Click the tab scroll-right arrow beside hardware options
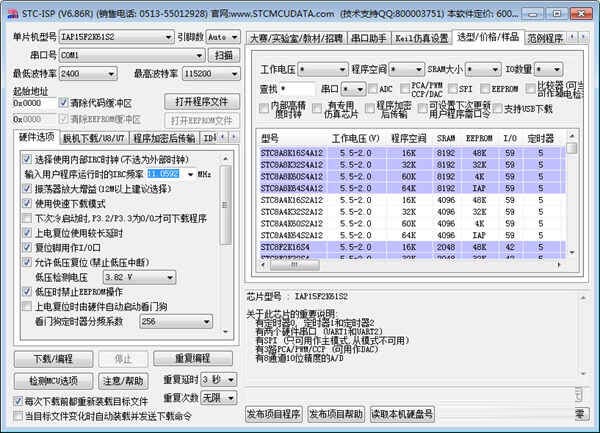The image size is (600, 433). tap(232, 137)
